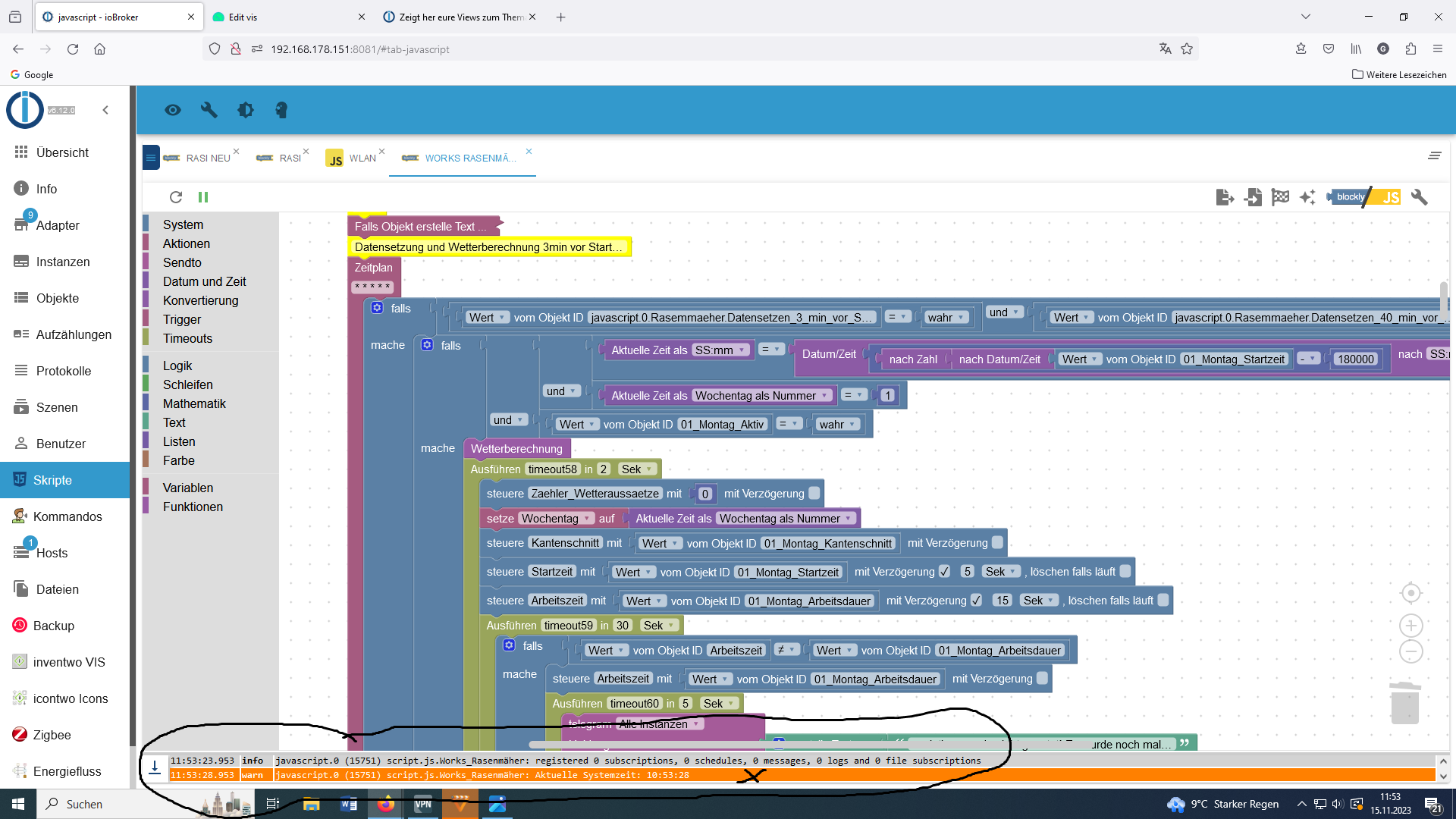1456x819 pixels.
Task: Close the WORKS RASENMÄ... tab
Action: (529, 152)
